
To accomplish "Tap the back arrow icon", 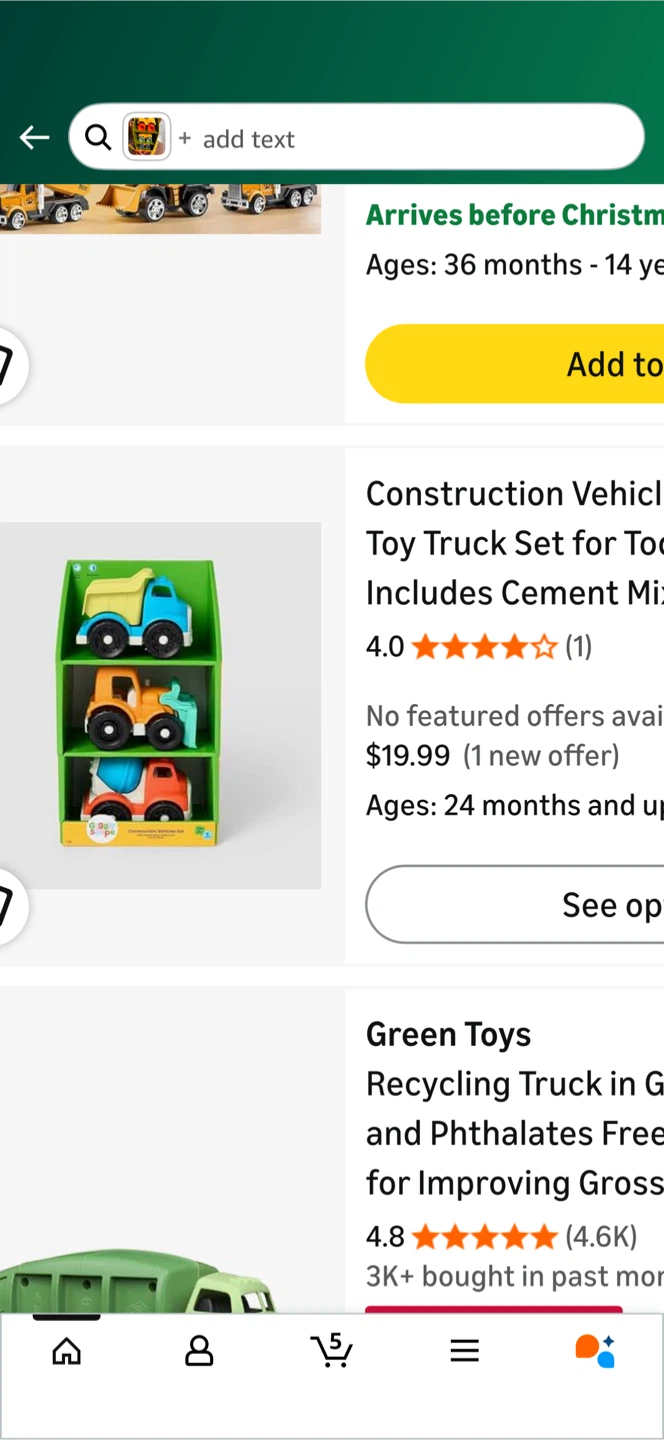I will (34, 138).
